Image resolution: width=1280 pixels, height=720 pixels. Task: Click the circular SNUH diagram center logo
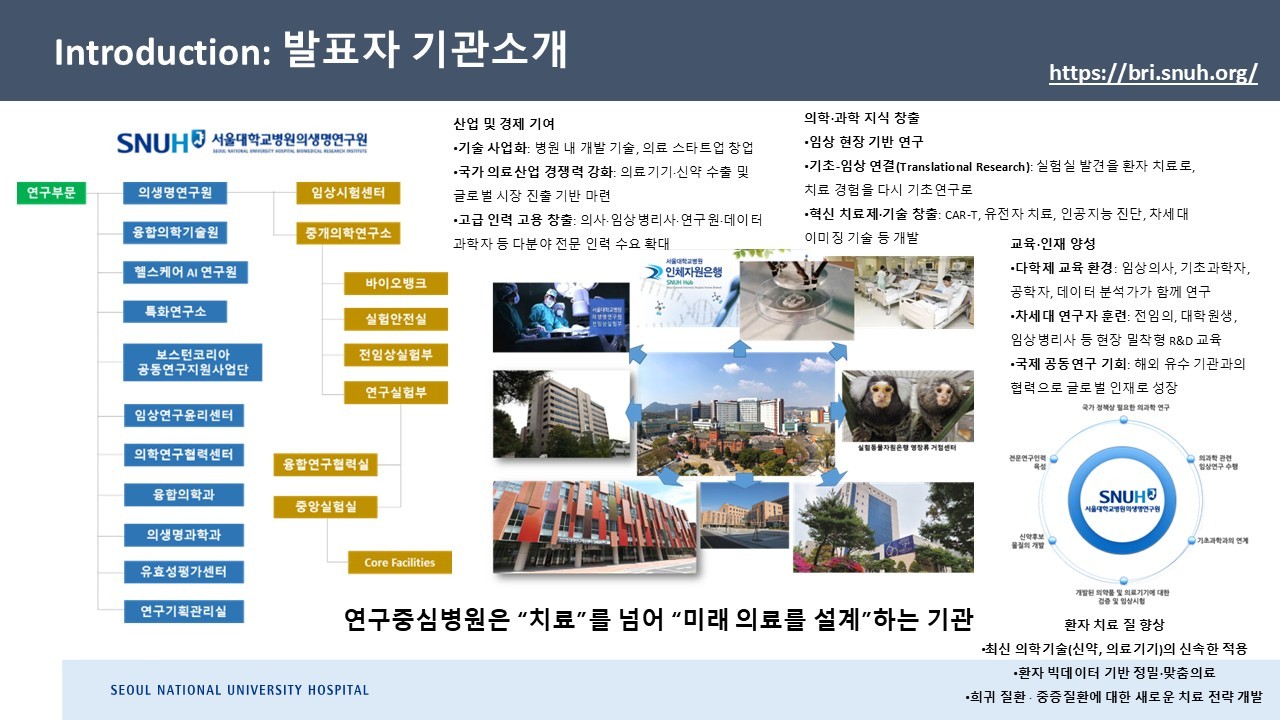click(1127, 499)
